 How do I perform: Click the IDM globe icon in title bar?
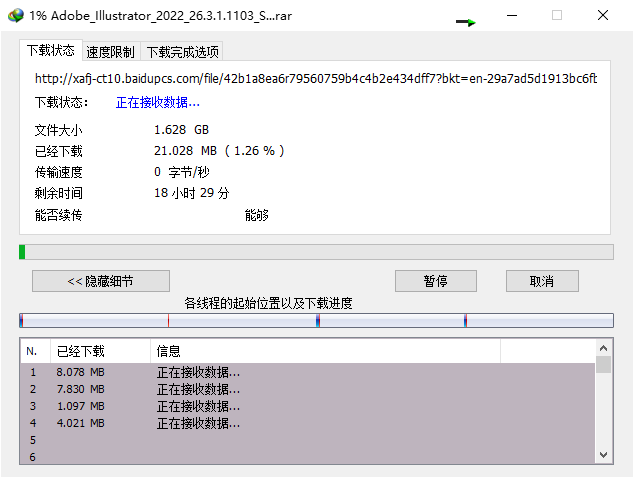click(16, 16)
